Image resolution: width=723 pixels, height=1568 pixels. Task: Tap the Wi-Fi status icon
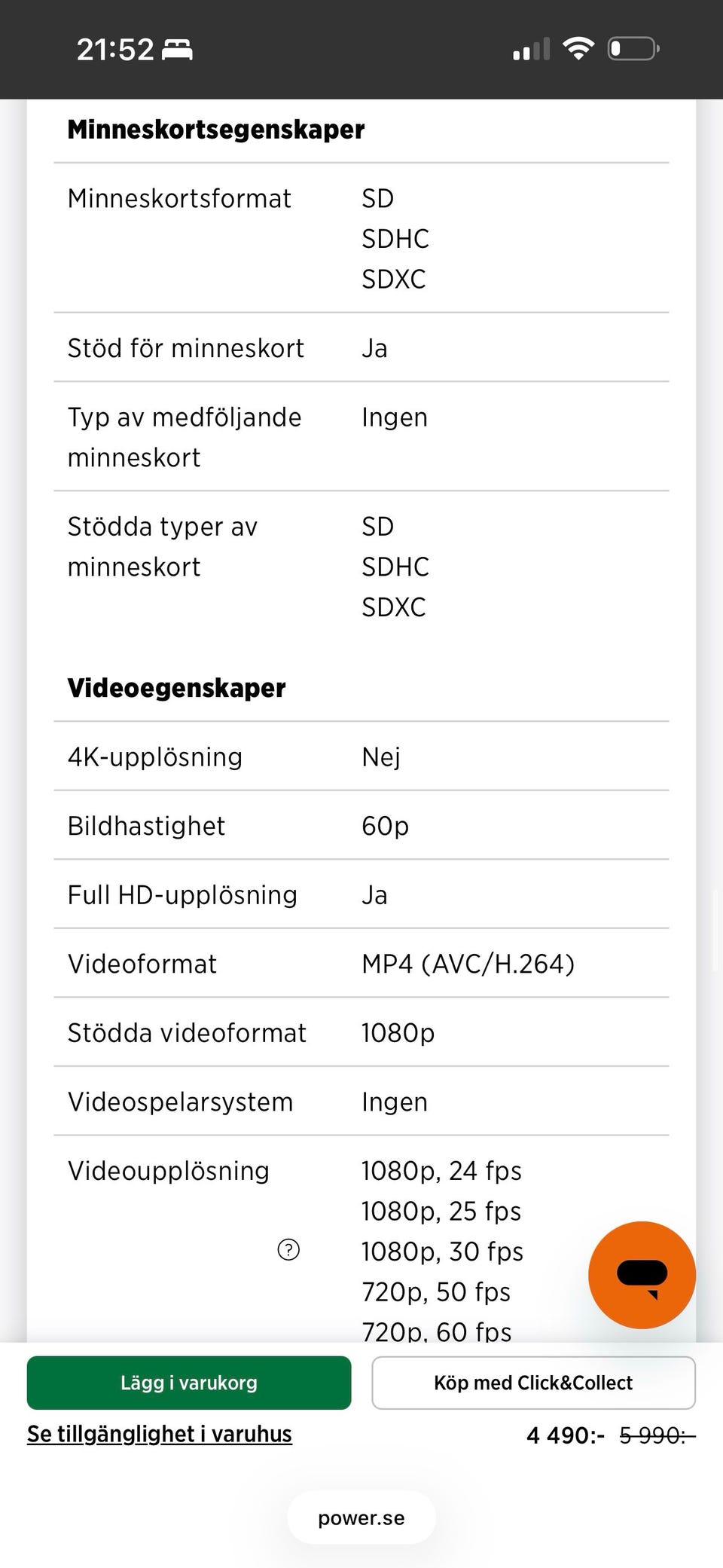tap(578, 49)
